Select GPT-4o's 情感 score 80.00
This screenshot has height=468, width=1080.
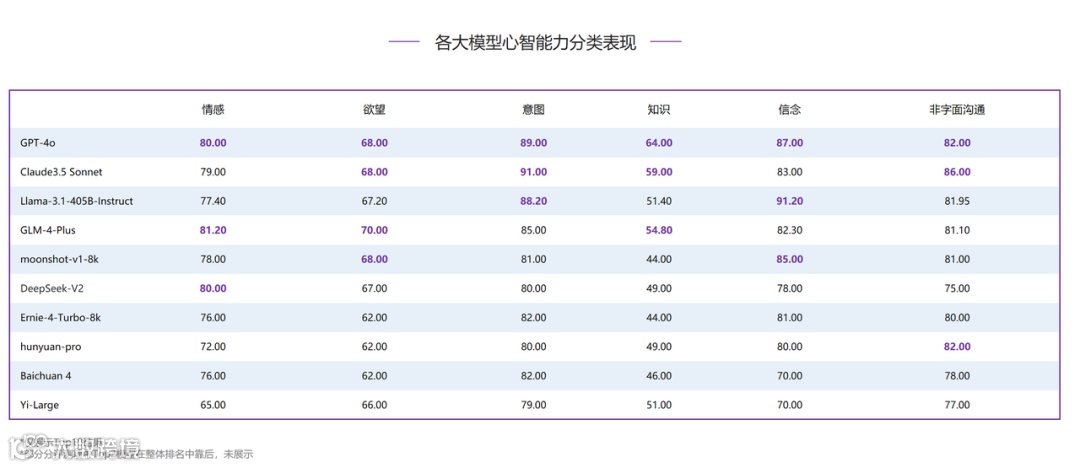213,143
